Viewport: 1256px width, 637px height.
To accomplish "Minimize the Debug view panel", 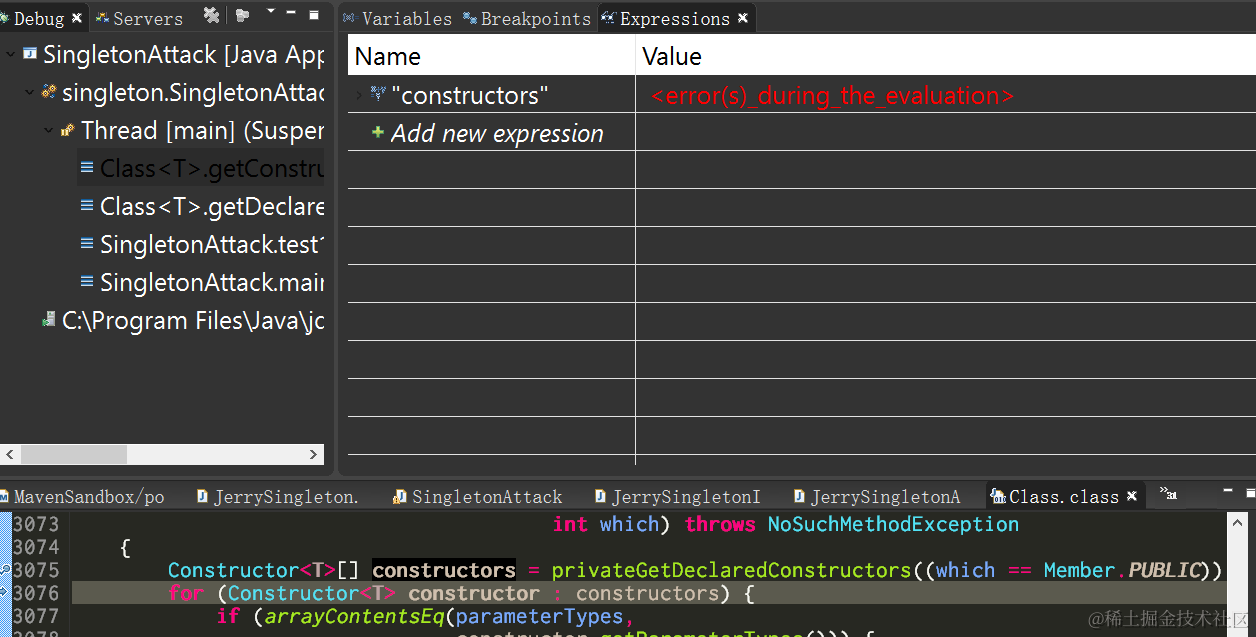I will point(291,13).
